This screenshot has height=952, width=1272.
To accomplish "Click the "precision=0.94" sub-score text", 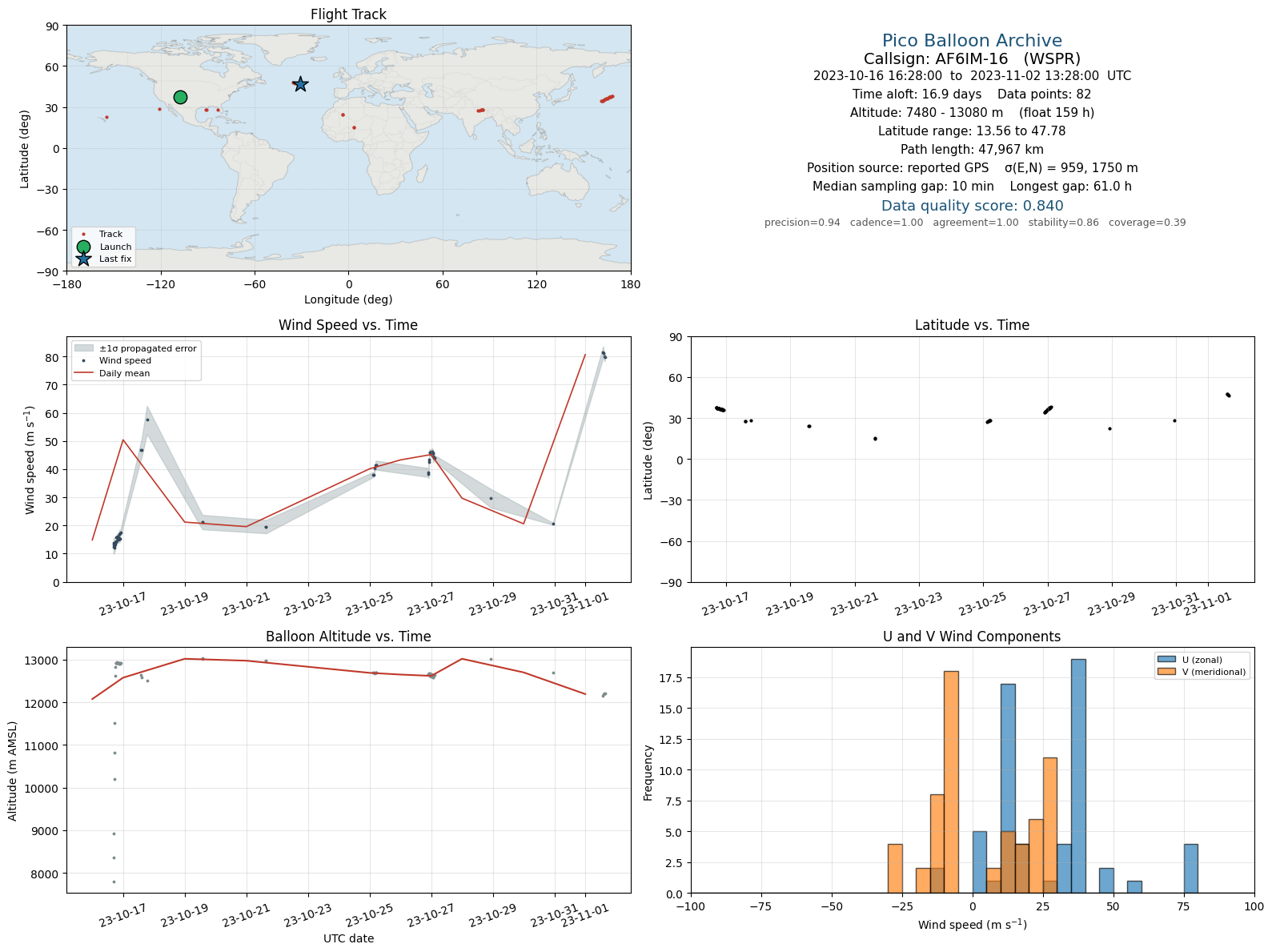I will (x=802, y=223).
